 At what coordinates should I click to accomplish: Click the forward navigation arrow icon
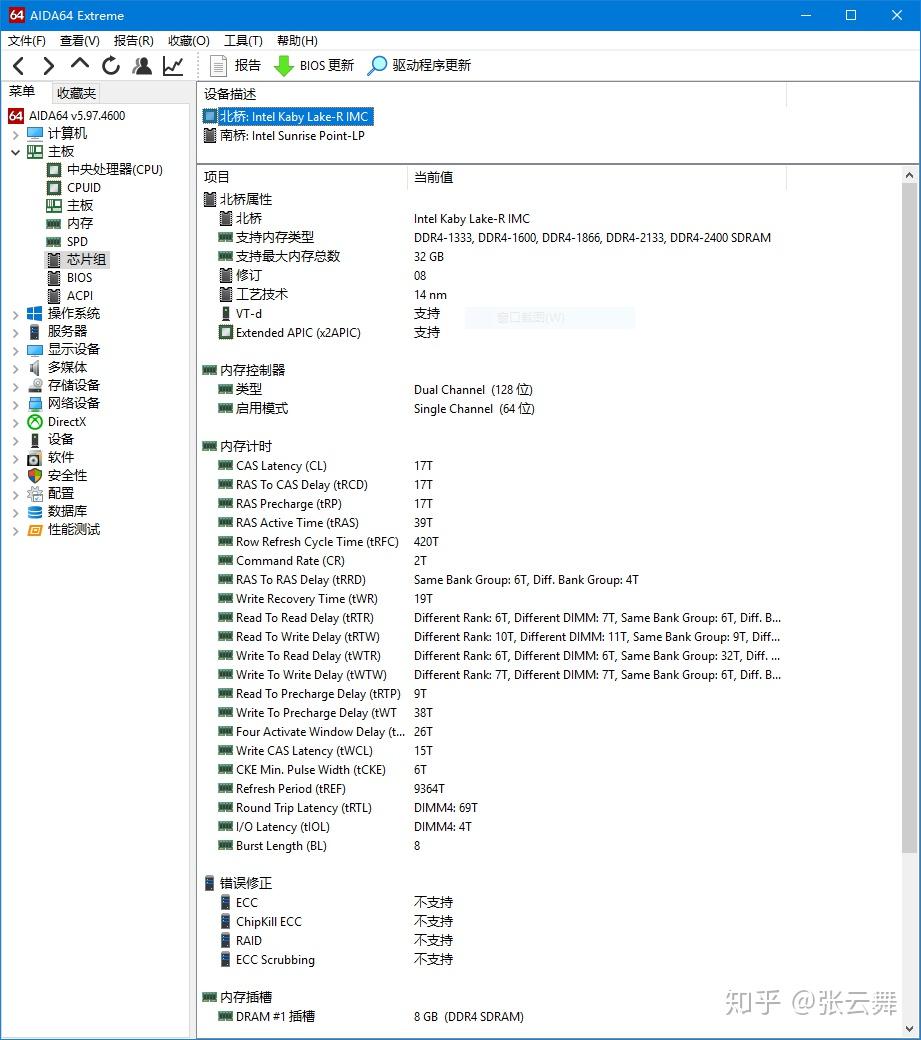[48, 65]
